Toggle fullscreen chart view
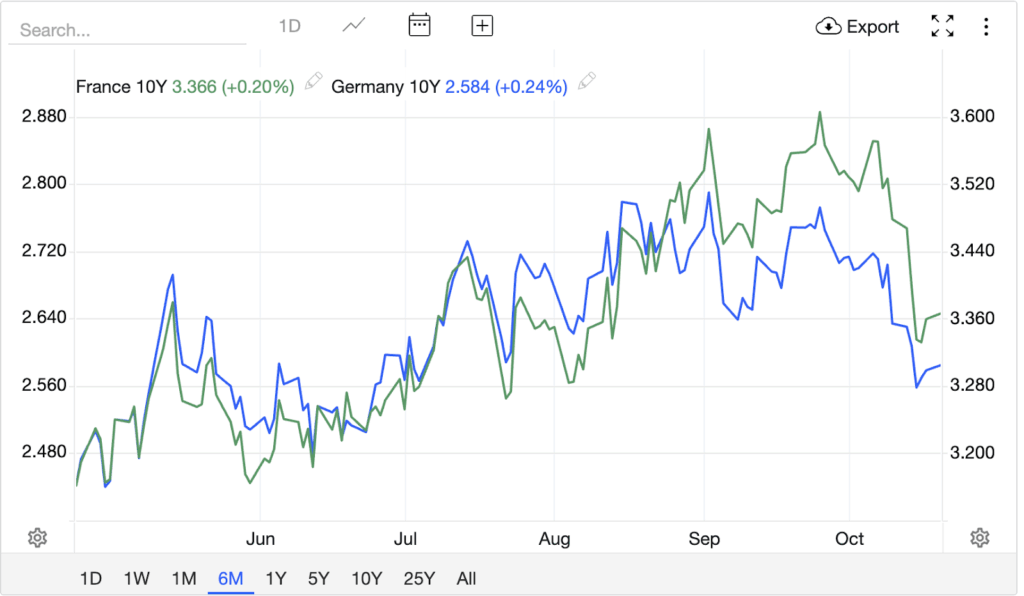This screenshot has width=1024, height=596. (x=942, y=27)
